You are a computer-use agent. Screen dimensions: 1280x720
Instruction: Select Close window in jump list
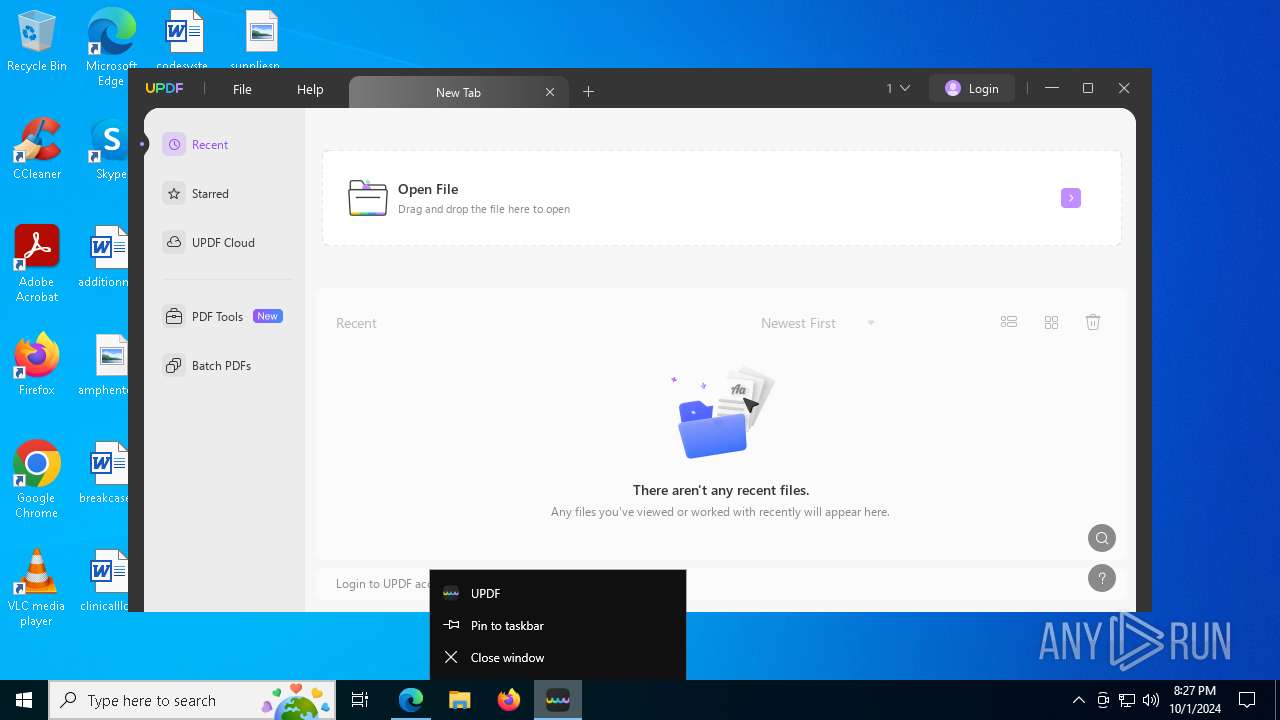(x=558, y=657)
